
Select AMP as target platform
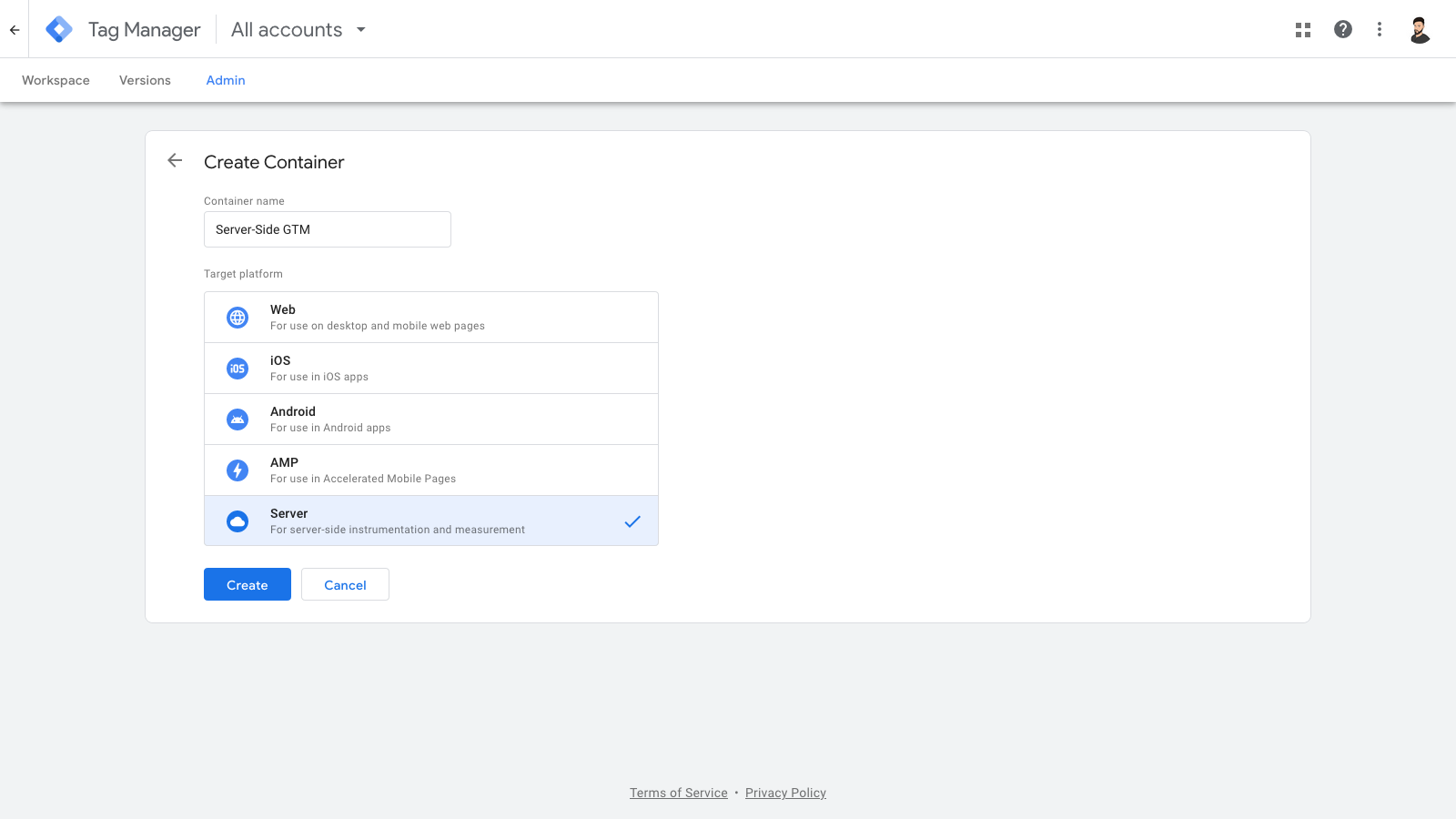431,470
